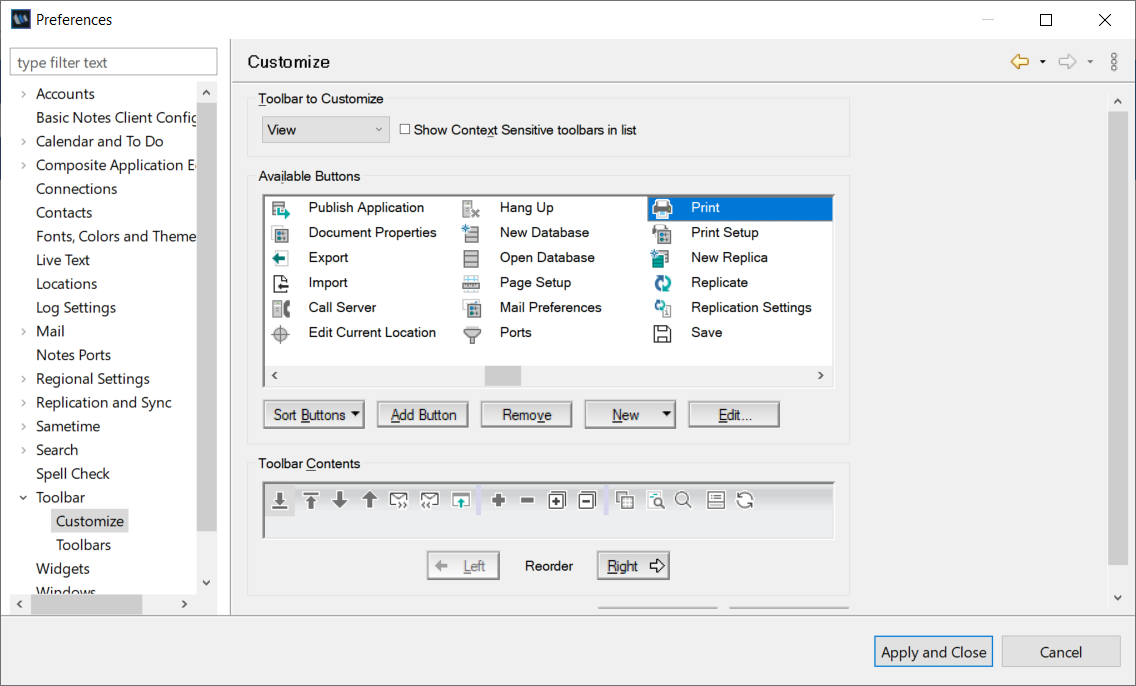Click the Edit... button
Image resolution: width=1136 pixels, height=686 pixels.
tap(734, 415)
